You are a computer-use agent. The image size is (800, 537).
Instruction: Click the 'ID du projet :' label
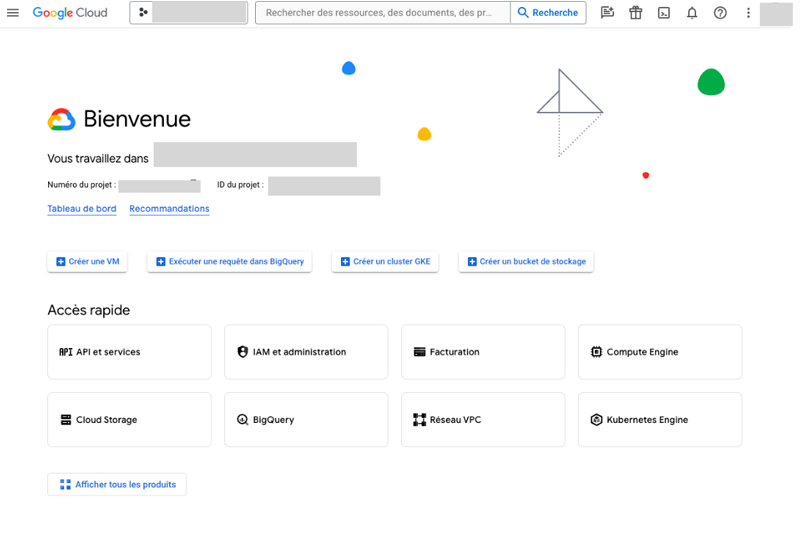tap(240, 185)
